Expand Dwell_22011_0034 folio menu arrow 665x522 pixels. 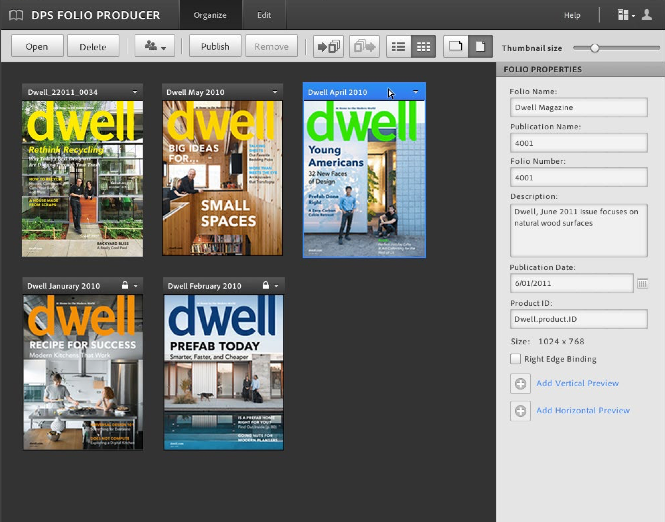point(135,92)
